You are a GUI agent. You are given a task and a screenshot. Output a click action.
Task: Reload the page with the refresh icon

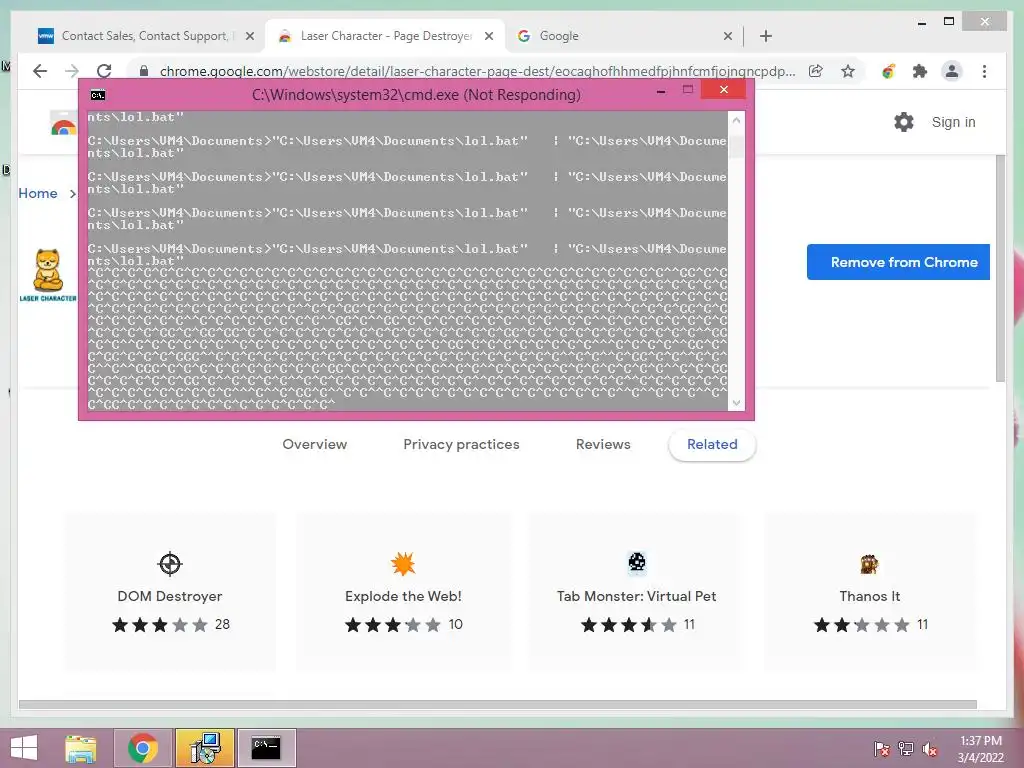coord(104,71)
